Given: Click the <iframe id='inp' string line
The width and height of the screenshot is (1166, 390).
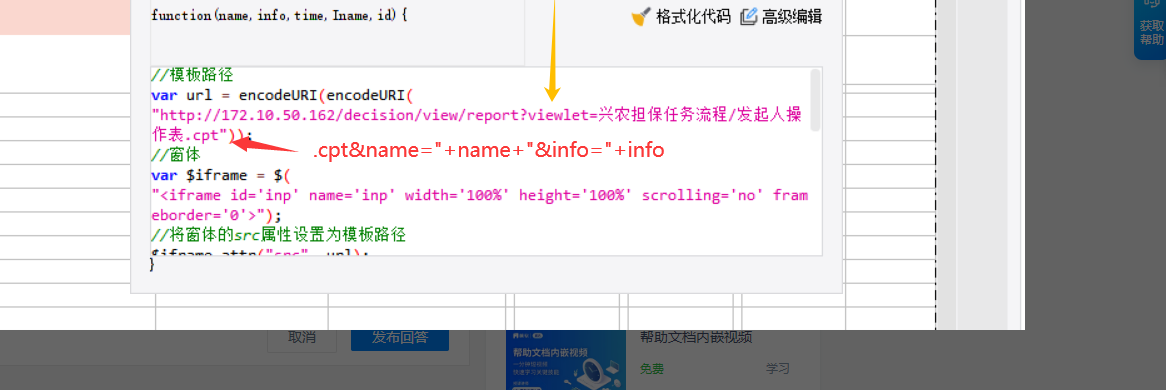Looking at the screenshot, I should tap(480, 196).
